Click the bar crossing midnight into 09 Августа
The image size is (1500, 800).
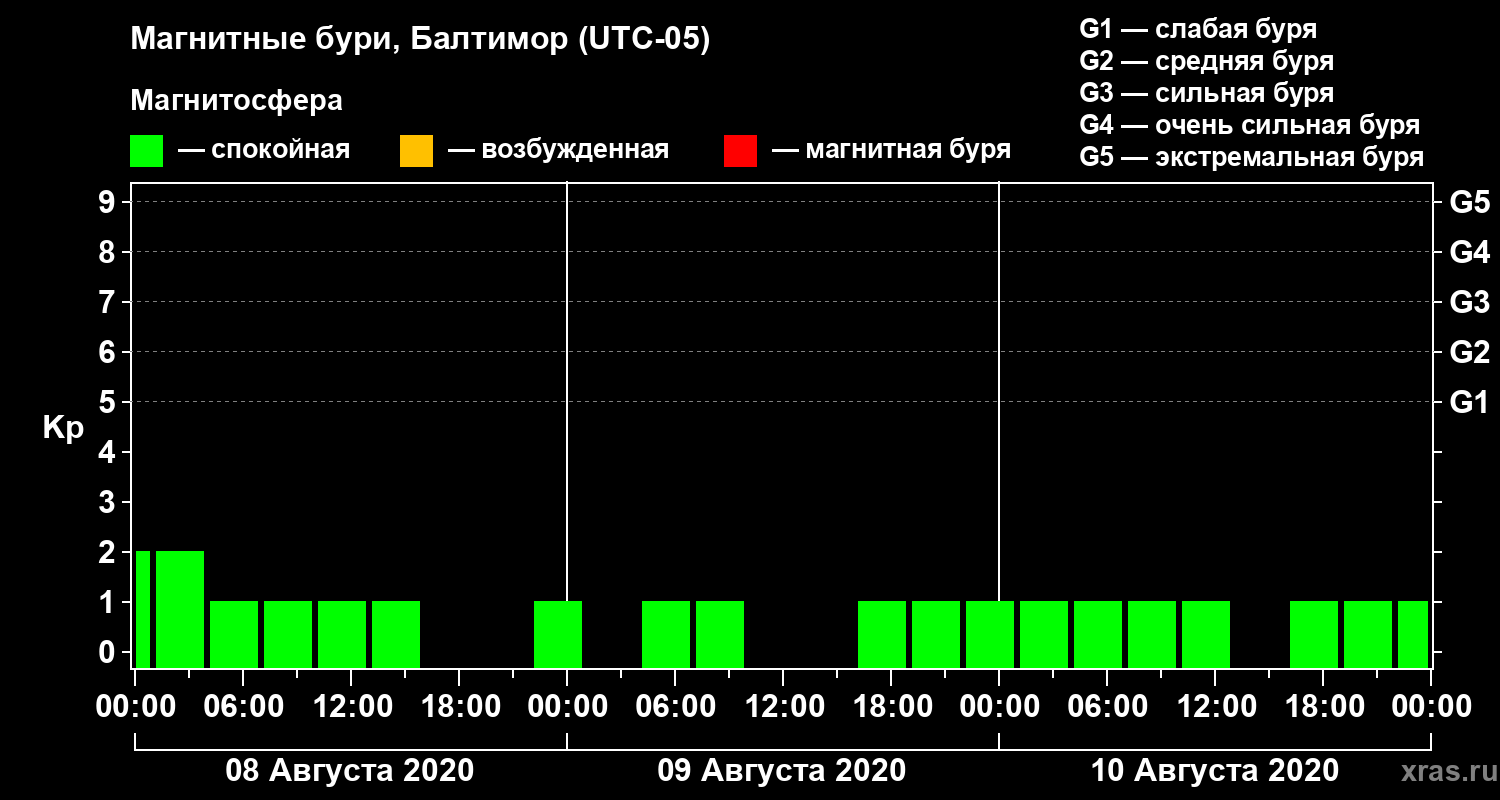pos(558,634)
